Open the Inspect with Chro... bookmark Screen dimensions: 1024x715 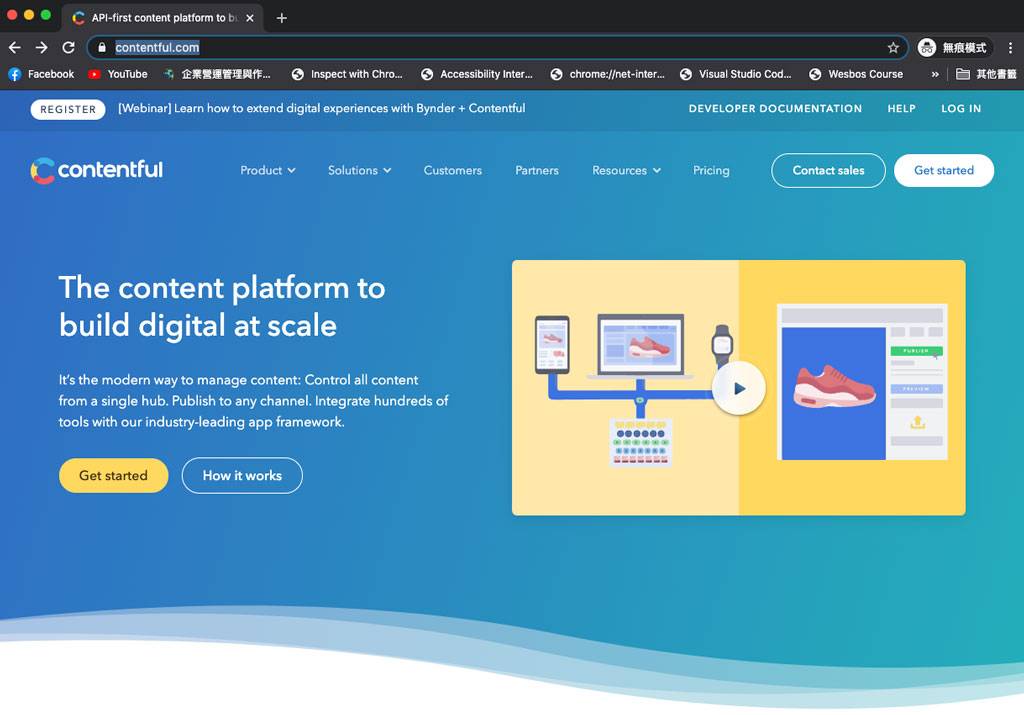tap(347, 74)
